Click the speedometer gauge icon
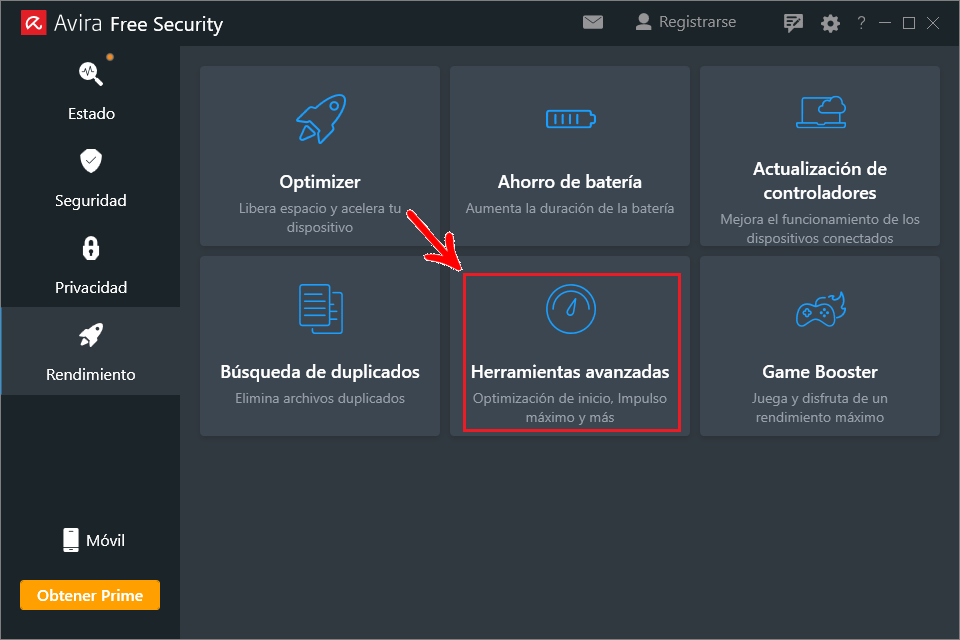The width and height of the screenshot is (960, 640). tap(571, 309)
